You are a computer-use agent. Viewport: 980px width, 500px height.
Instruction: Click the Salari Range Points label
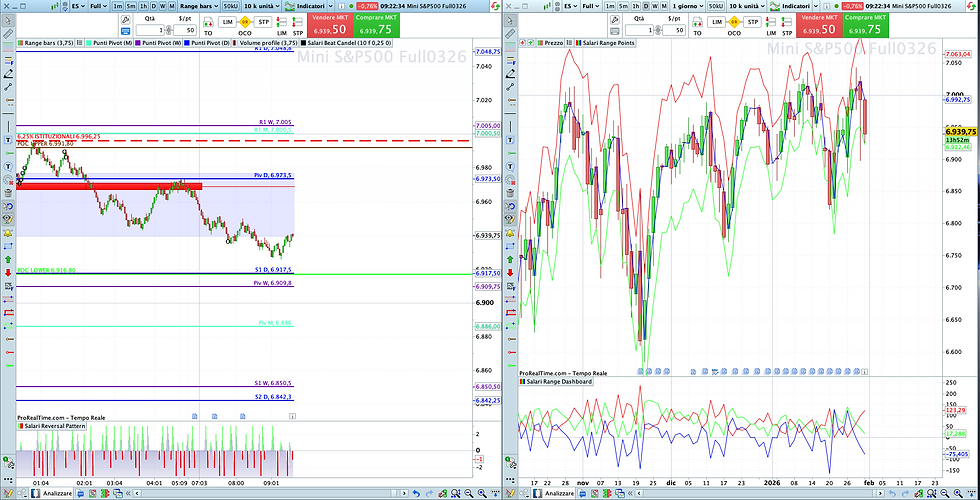click(x=606, y=42)
